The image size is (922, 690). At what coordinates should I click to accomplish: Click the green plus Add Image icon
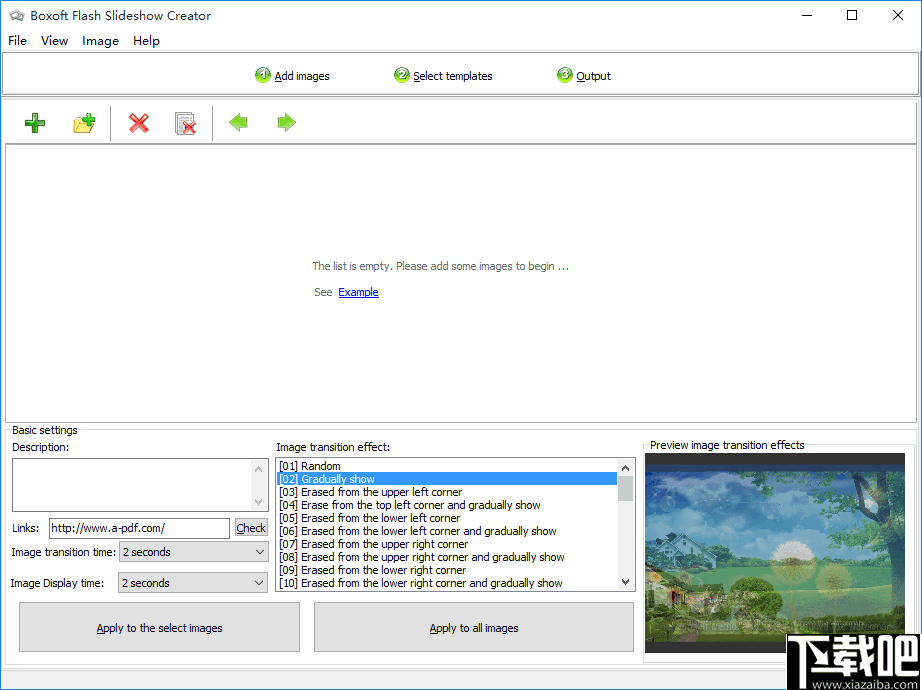34,122
